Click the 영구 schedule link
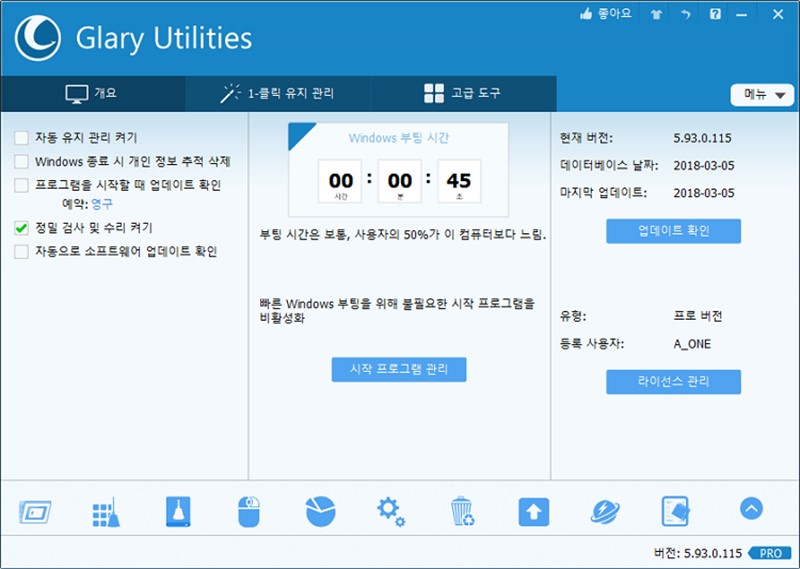This screenshot has height=569, width=800. (x=102, y=204)
